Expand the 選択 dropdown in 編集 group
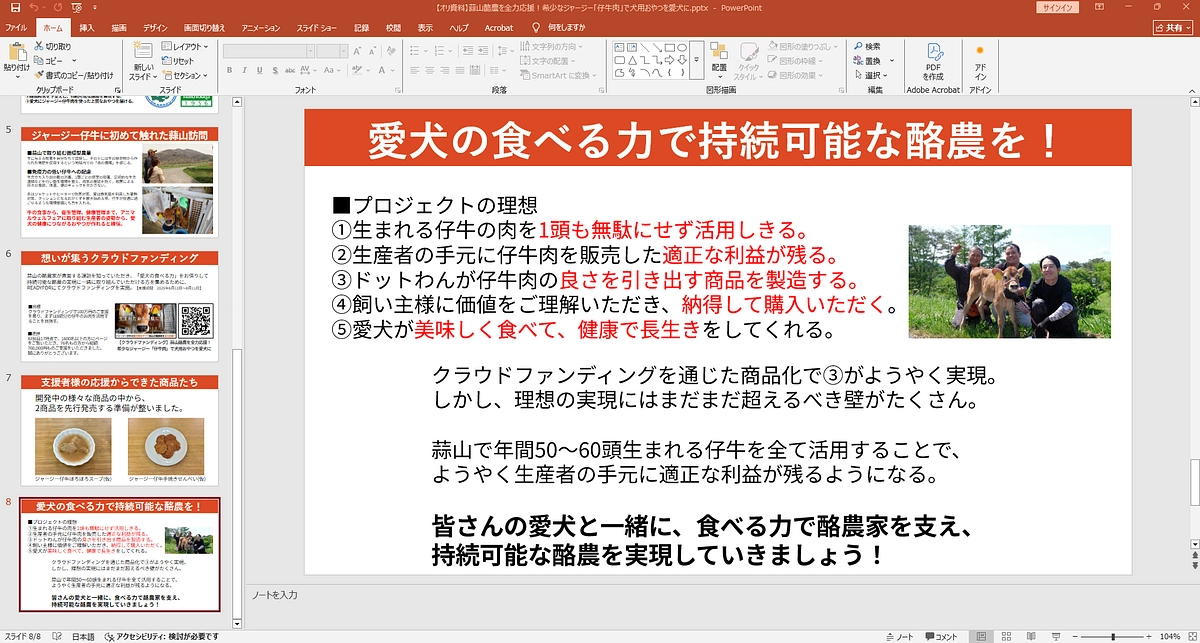 872,77
